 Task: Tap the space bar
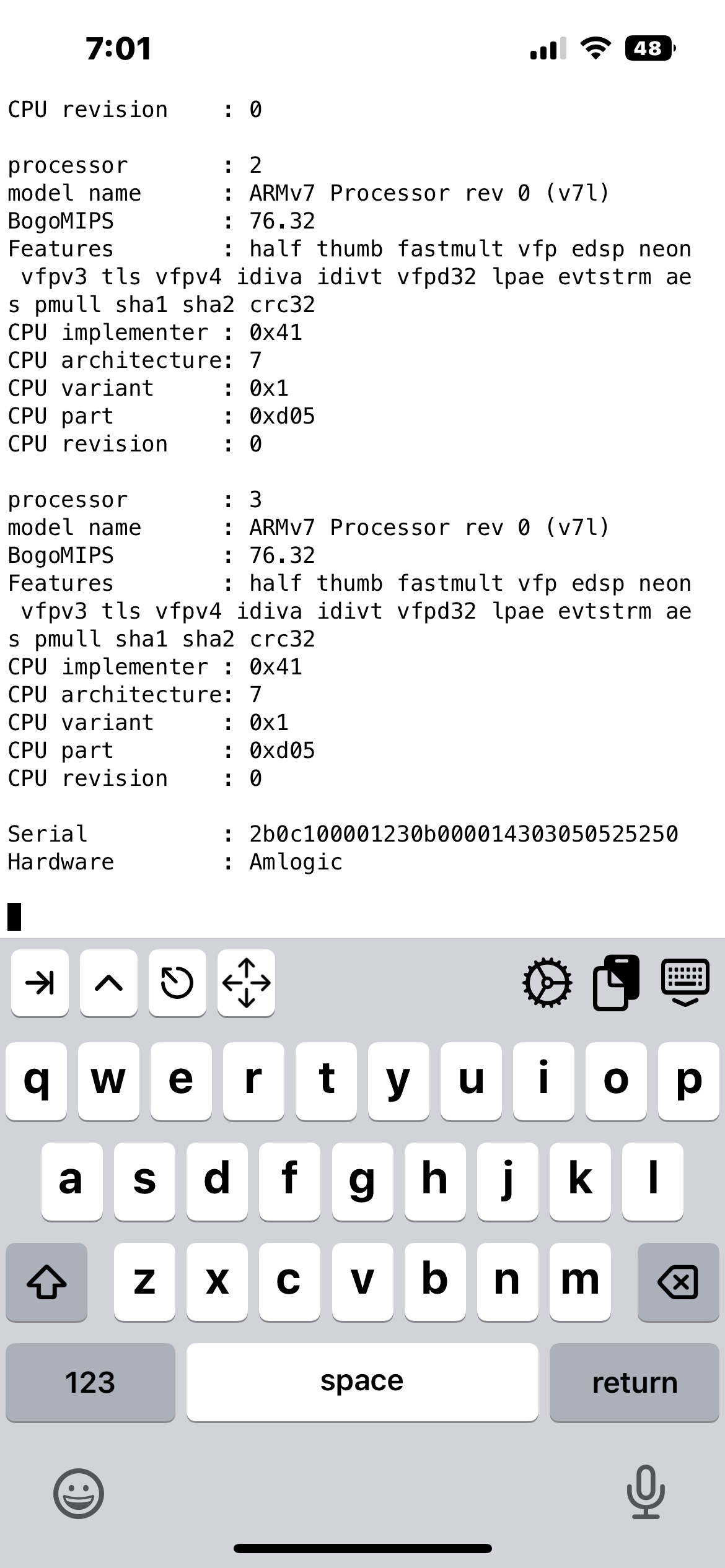[362, 1382]
